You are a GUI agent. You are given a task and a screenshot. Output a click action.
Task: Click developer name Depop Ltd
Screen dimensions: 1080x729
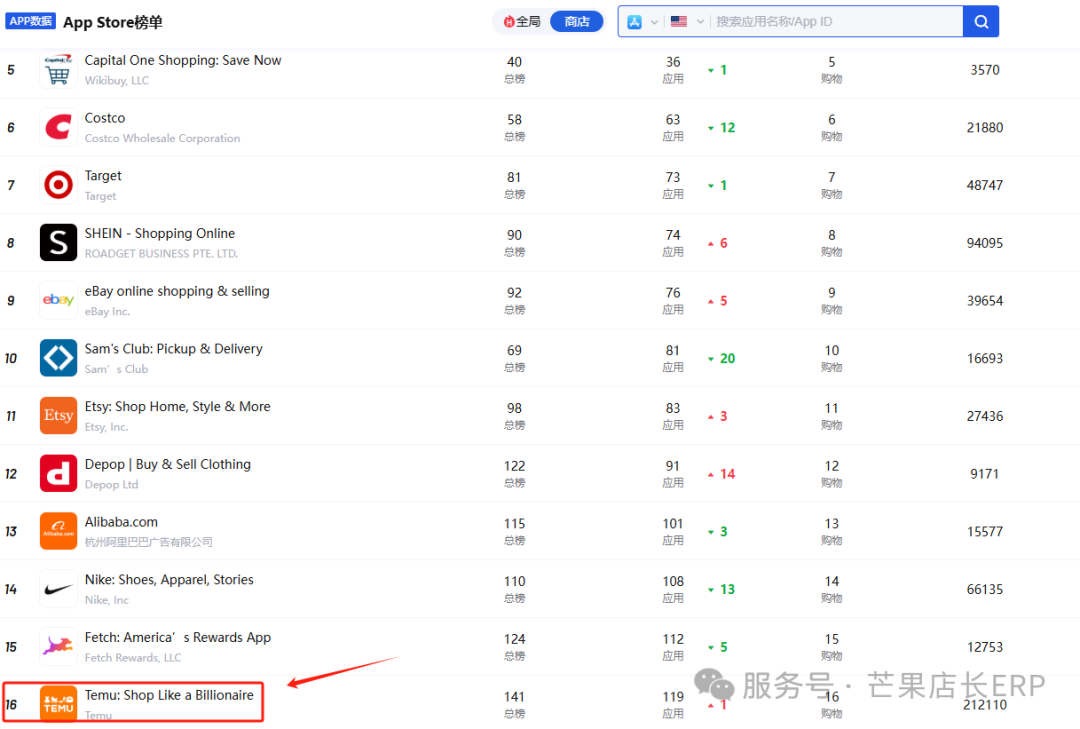[x=112, y=485]
